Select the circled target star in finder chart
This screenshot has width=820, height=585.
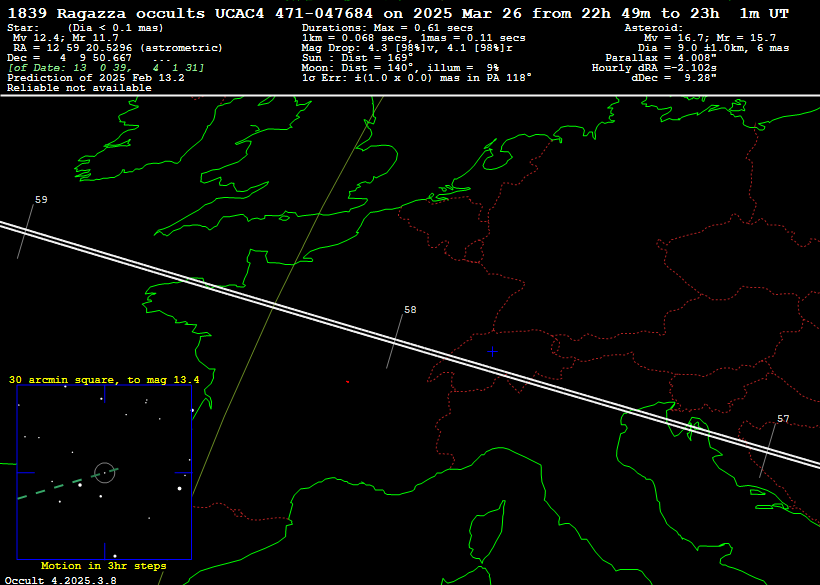click(105, 473)
